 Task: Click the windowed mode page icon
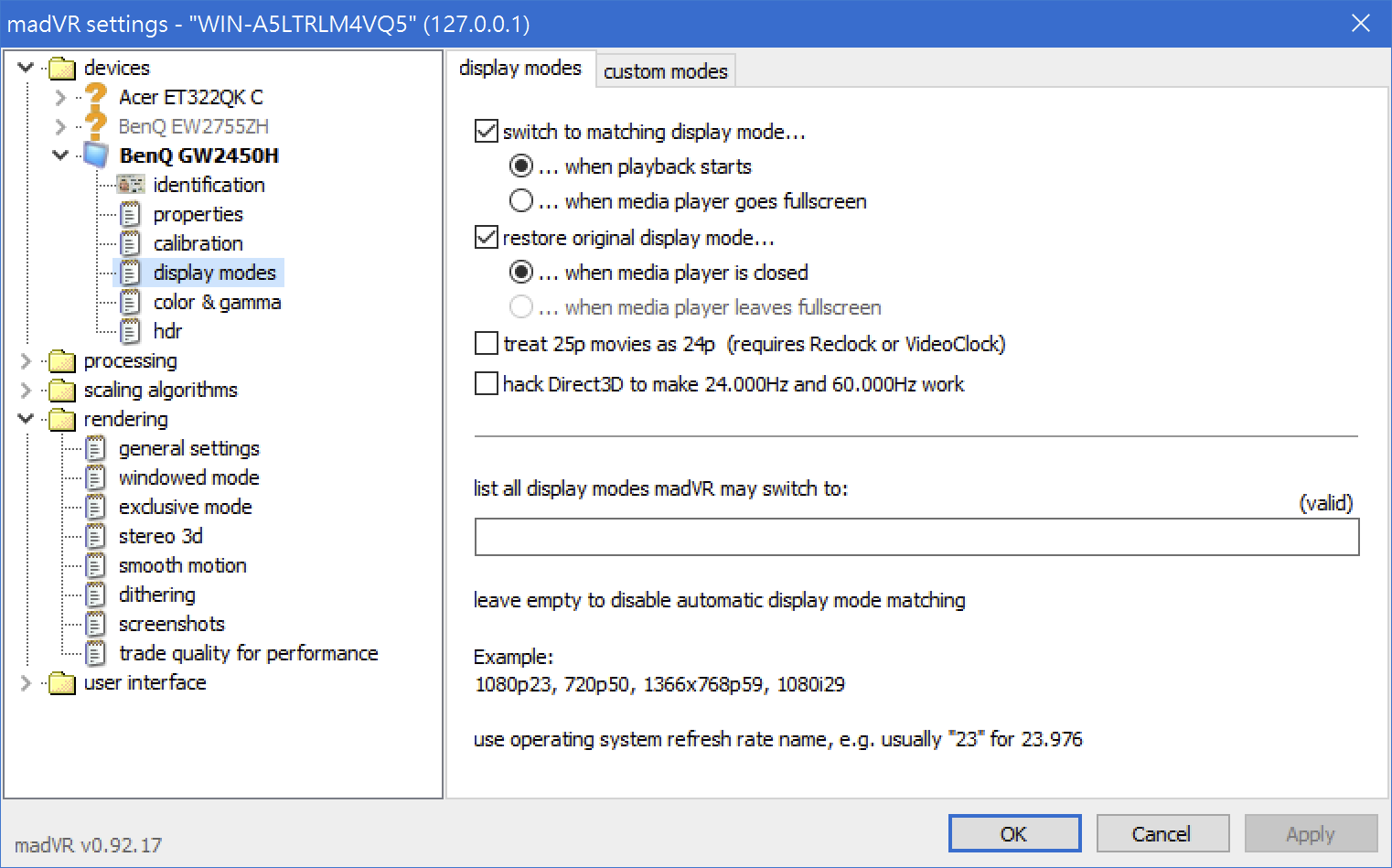(96, 477)
